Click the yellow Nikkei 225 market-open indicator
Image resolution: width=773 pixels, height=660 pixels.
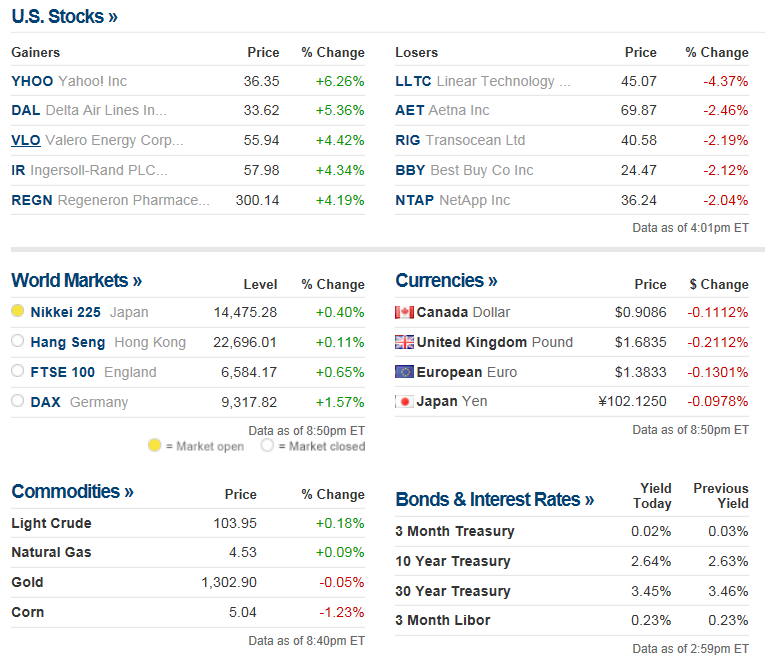click(x=17, y=312)
